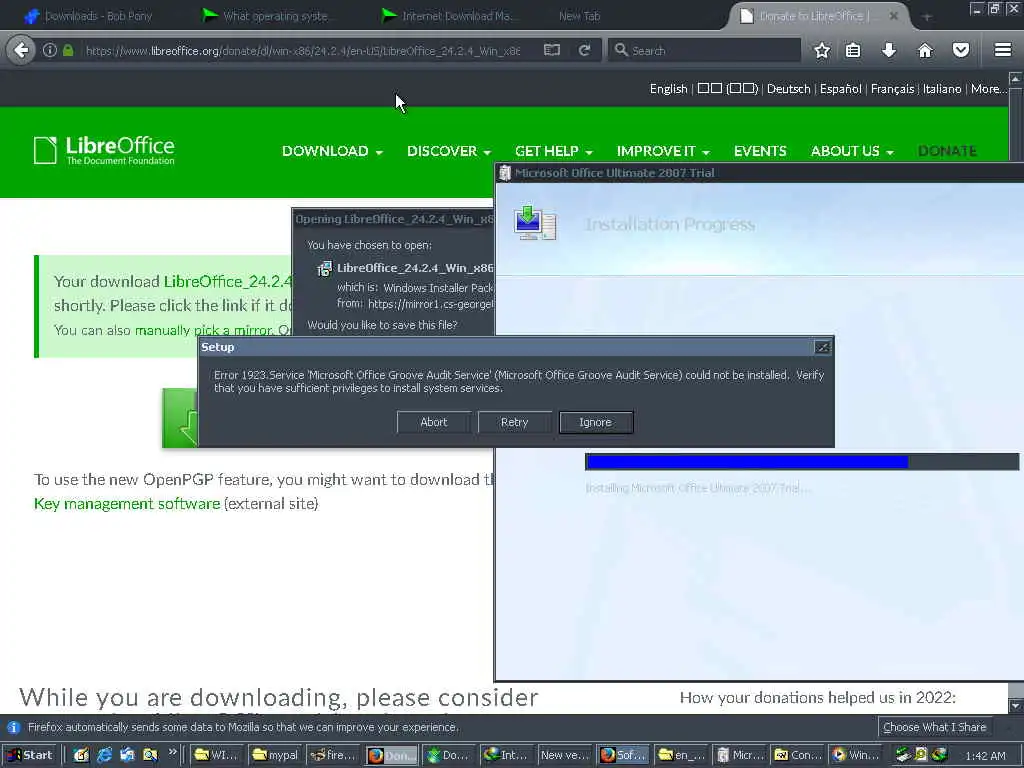1024x768 pixels.
Task: Switch to the New ve... taskbar button
Action: pos(565,755)
